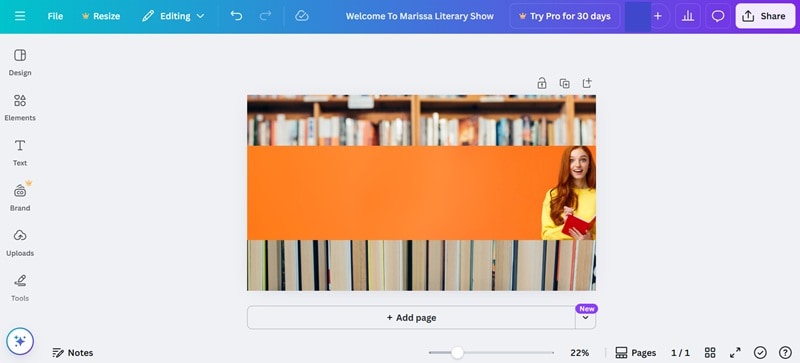The width and height of the screenshot is (800, 363).
Task: Share the design
Action: click(x=765, y=16)
